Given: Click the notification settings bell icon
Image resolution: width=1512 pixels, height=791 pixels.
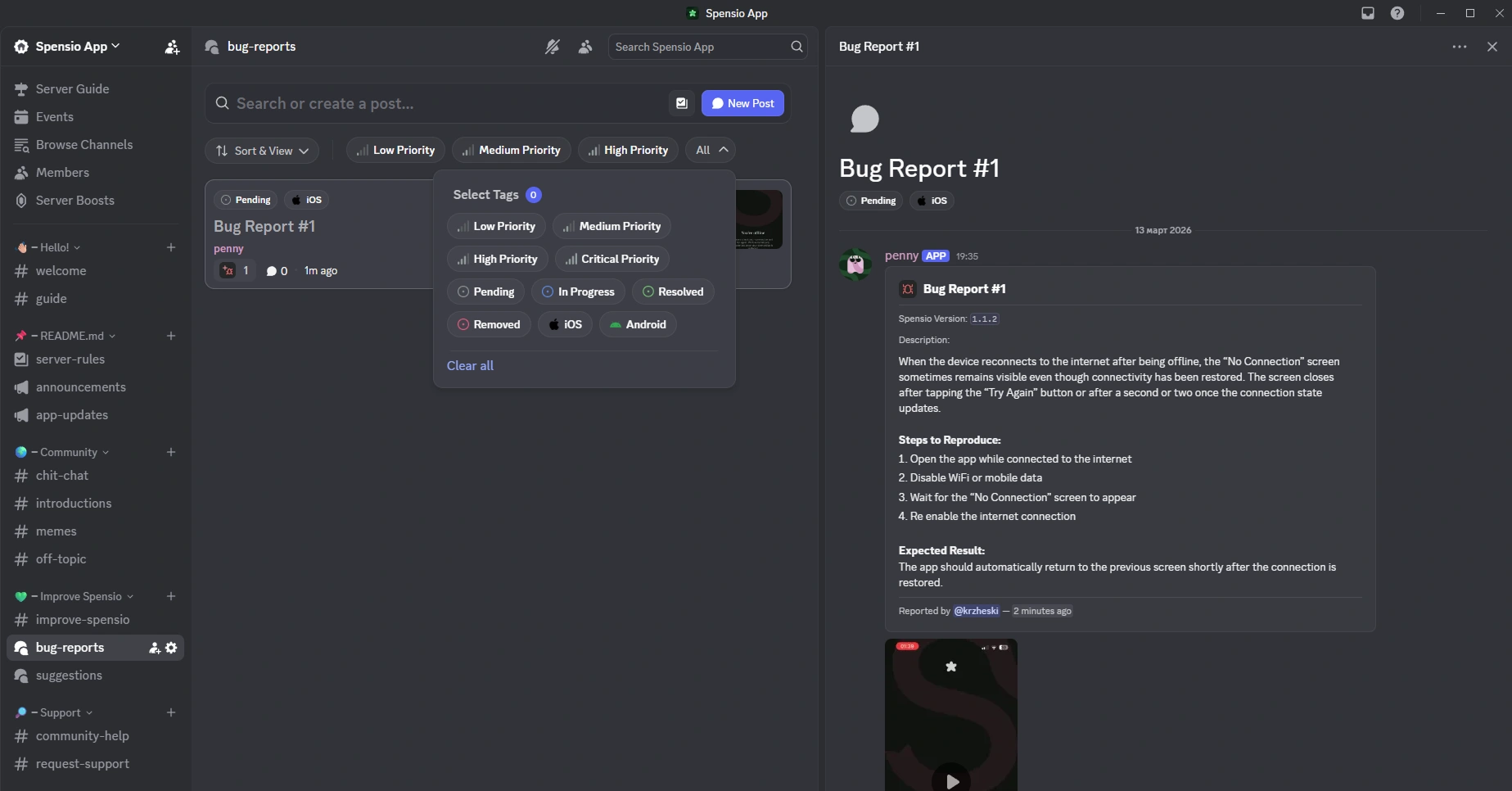Looking at the screenshot, I should coord(553,47).
